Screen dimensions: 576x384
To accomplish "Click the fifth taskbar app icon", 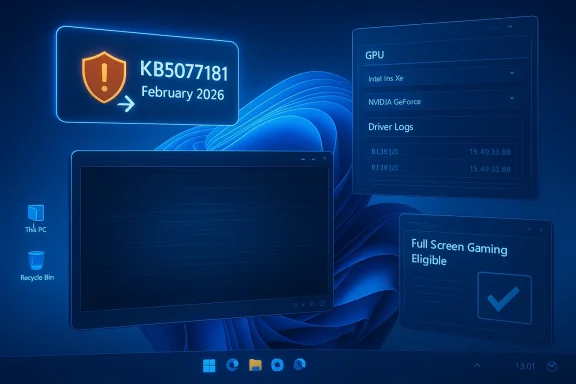I will click(x=300, y=364).
